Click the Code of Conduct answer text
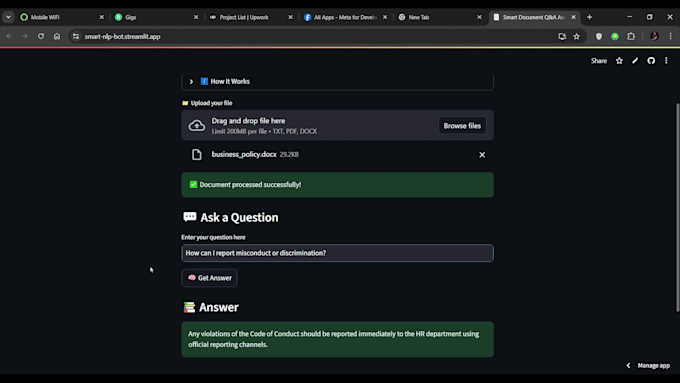This screenshot has width=680, height=383. pyautogui.click(x=333, y=339)
